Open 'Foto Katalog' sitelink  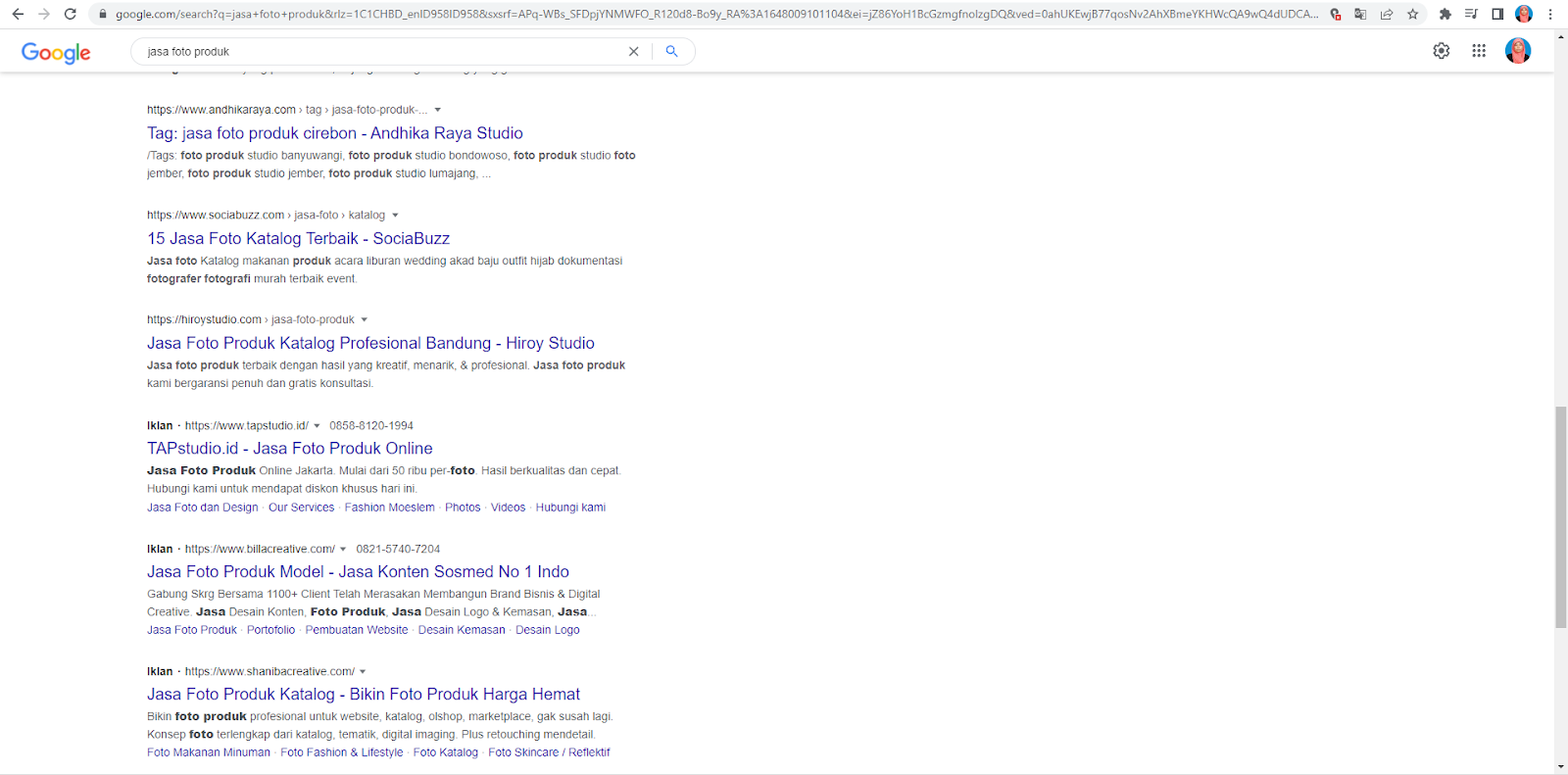(x=446, y=752)
